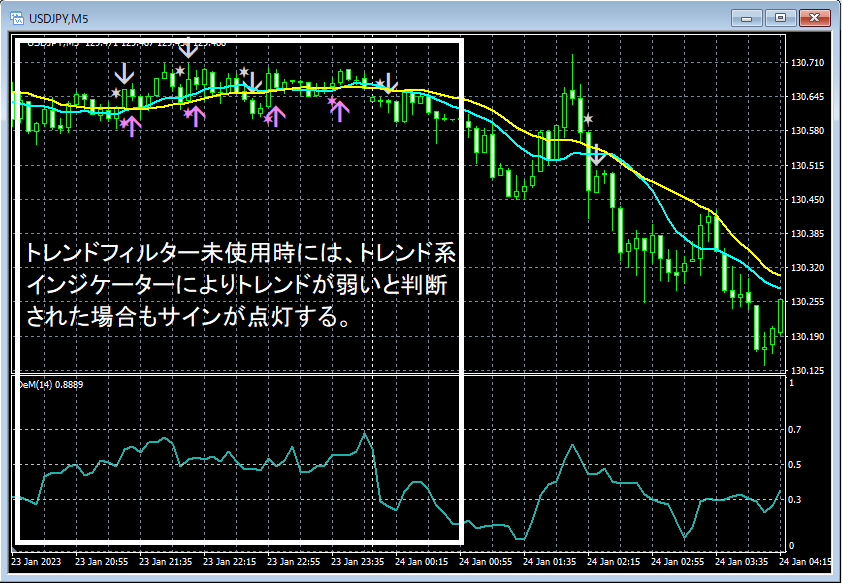This screenshot has width=843, height=583.
Task: Minimize the USDJPY,M5 chart window
Action: (746, 18)
